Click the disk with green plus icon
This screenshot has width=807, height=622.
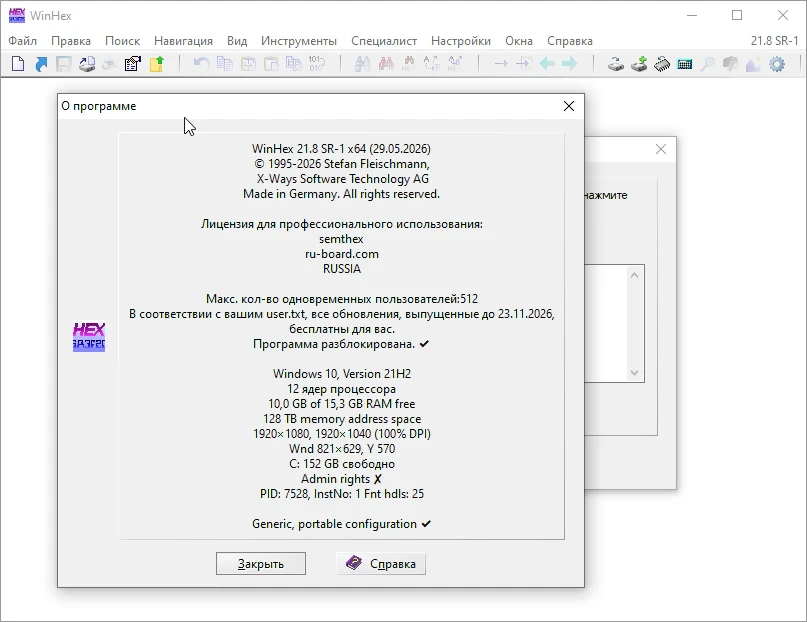(x=639, y=64)
